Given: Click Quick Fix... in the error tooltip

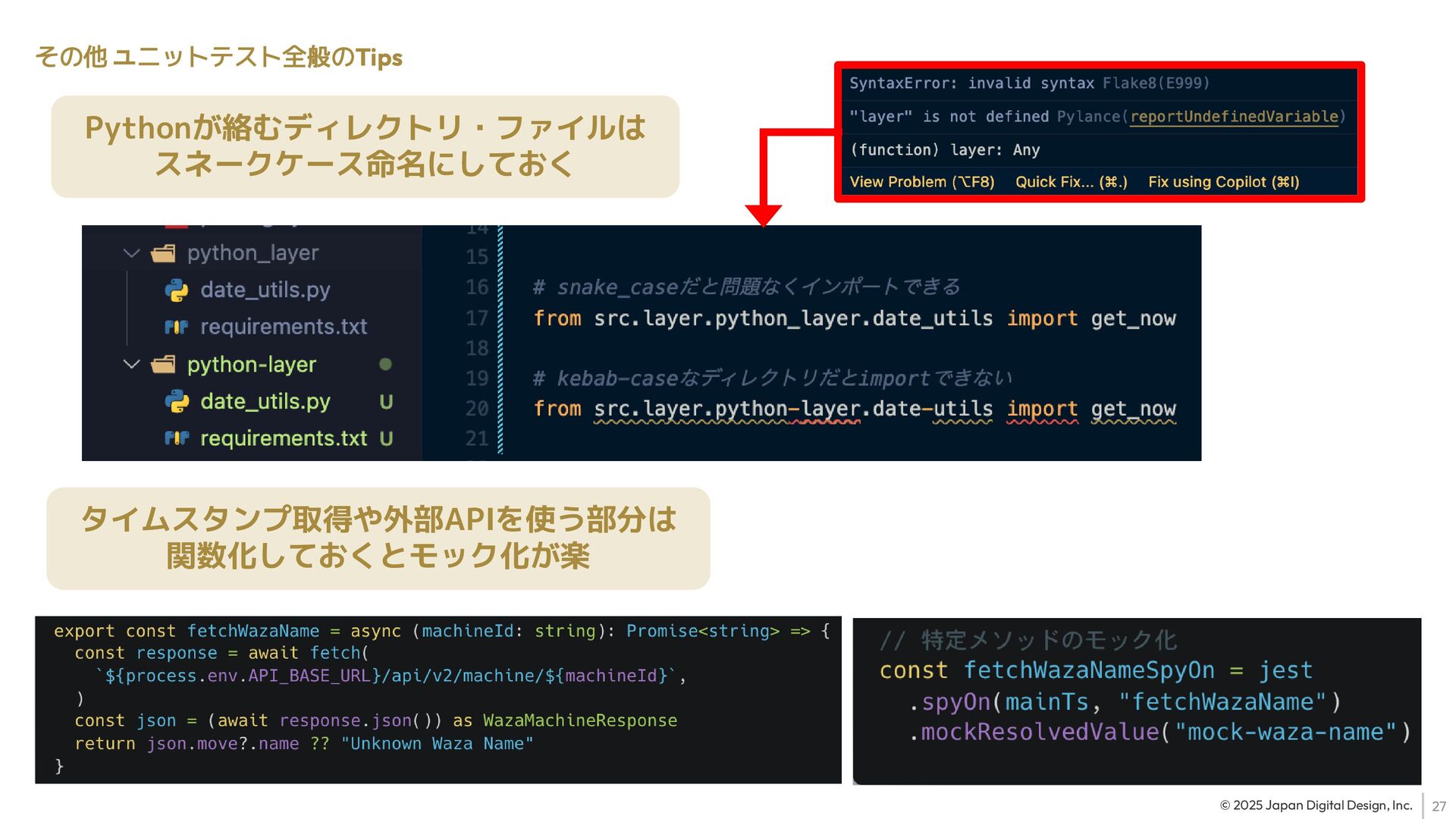Looking at the screenshot, I should 1072,182.
